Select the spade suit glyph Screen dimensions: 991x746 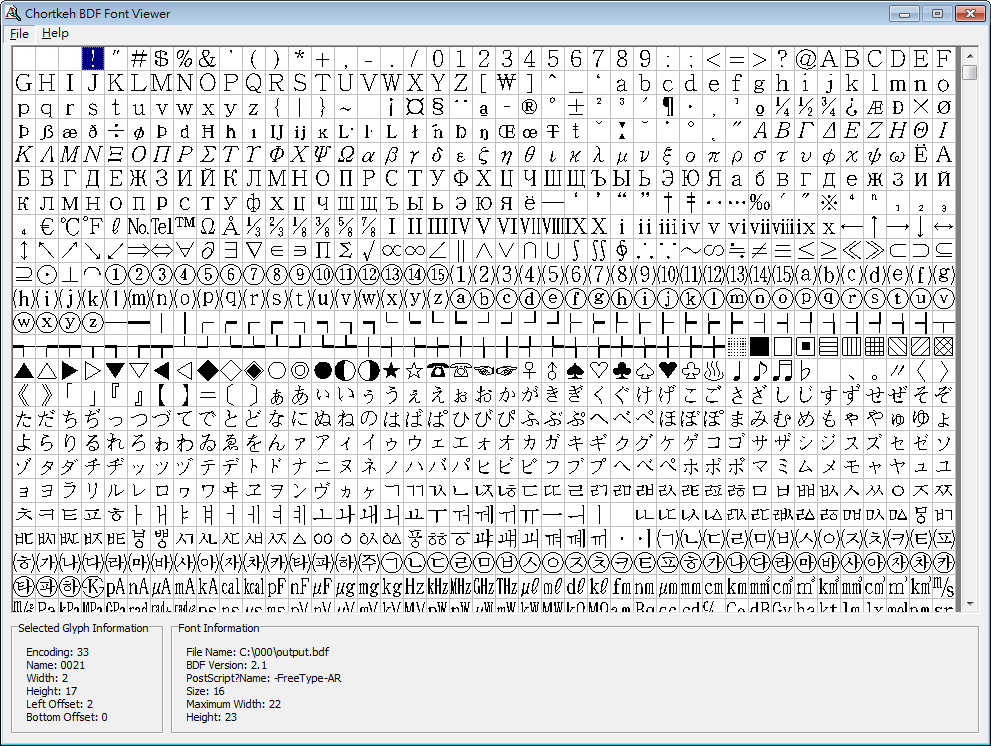576,370
